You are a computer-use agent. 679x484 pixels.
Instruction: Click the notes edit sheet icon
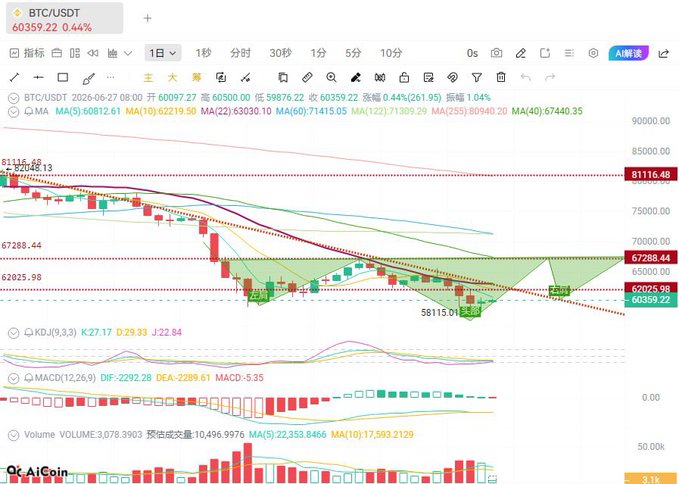[428, 77]
